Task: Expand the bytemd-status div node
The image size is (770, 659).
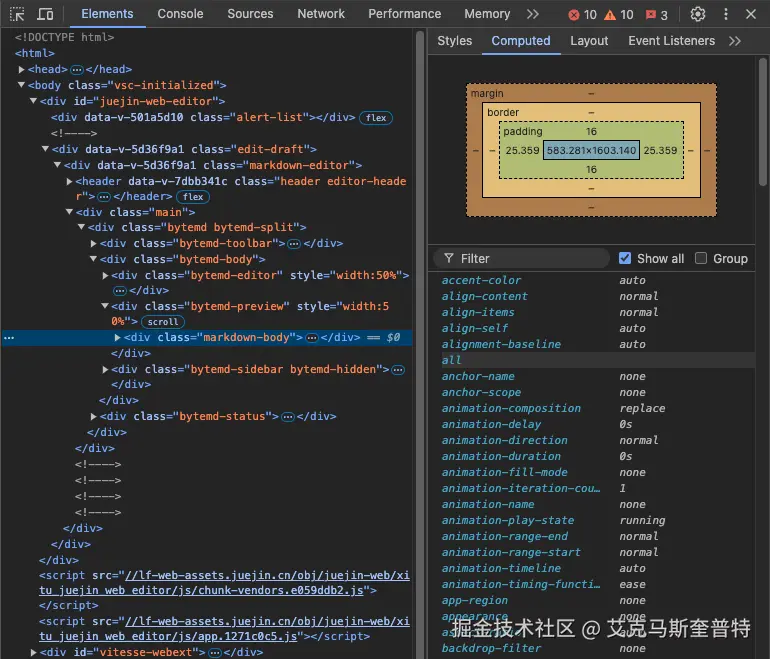Action: pyautogui.click(x=94, y=416)
